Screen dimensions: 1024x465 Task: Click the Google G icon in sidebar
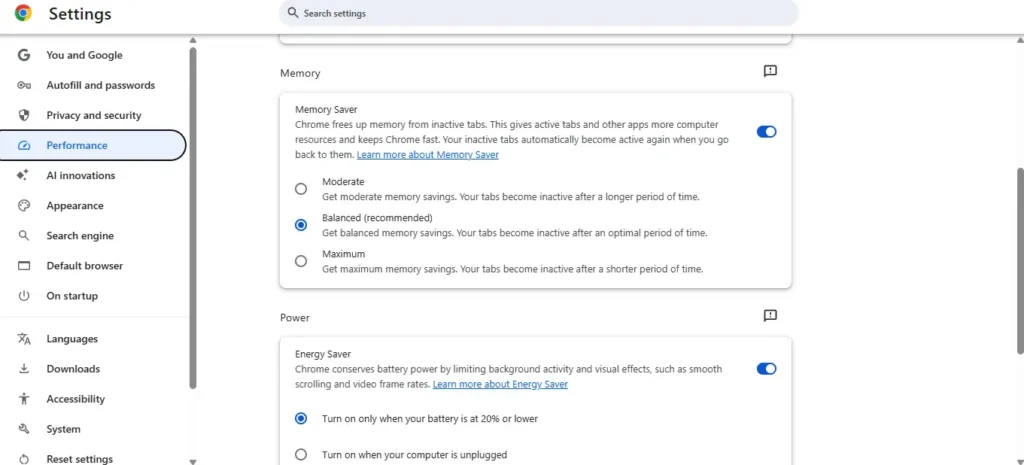(24, 55)
